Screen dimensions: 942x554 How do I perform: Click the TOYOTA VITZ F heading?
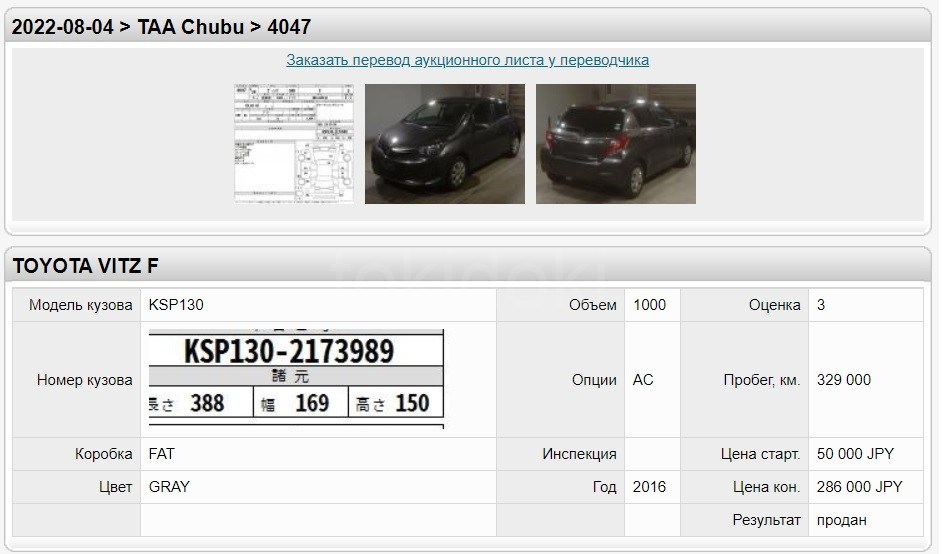[x=85, y=266]
